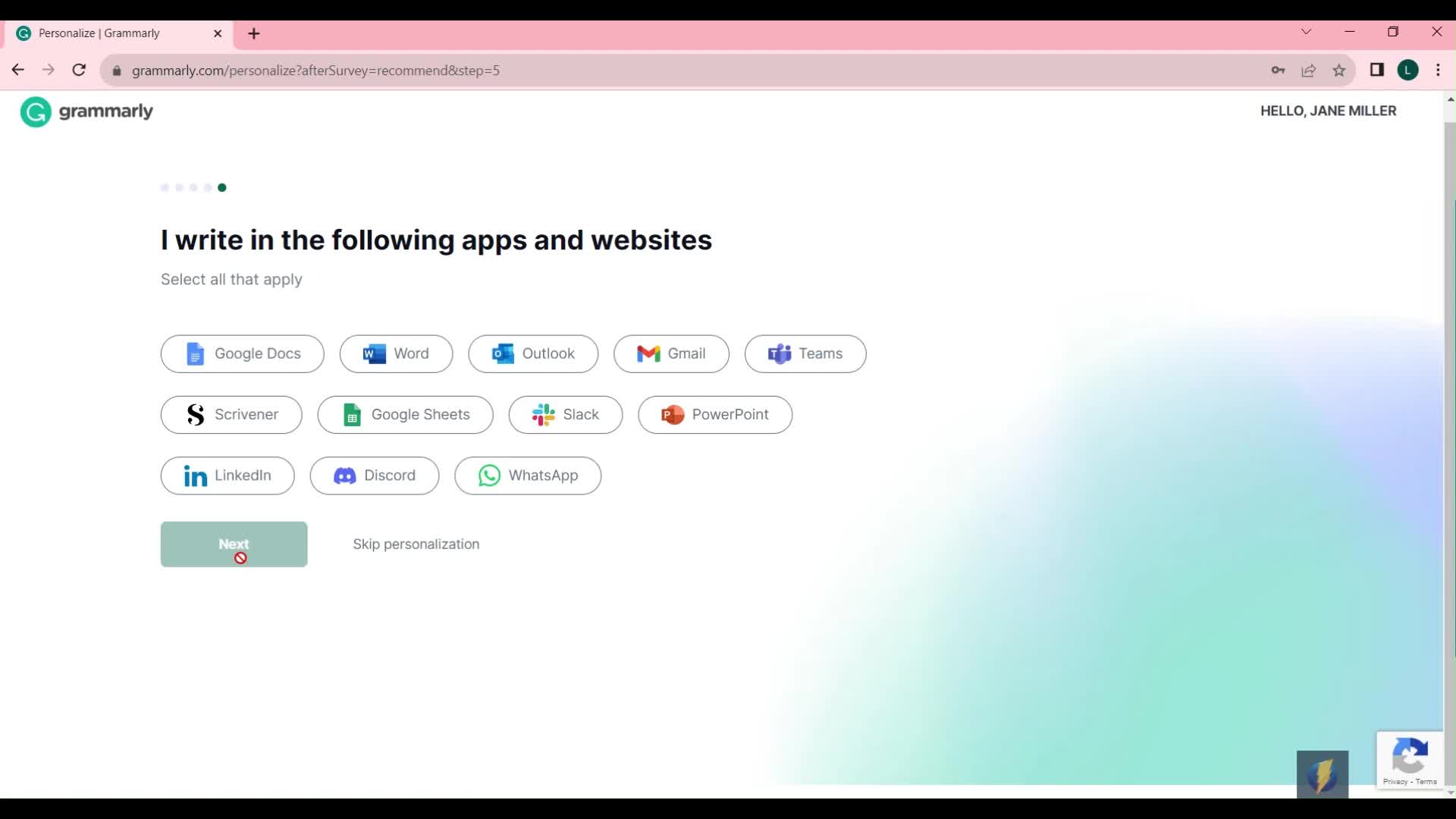The height and width of the screenshot is (819, 1456).
Task: Click the Grammarly logo
Action: 86,111
